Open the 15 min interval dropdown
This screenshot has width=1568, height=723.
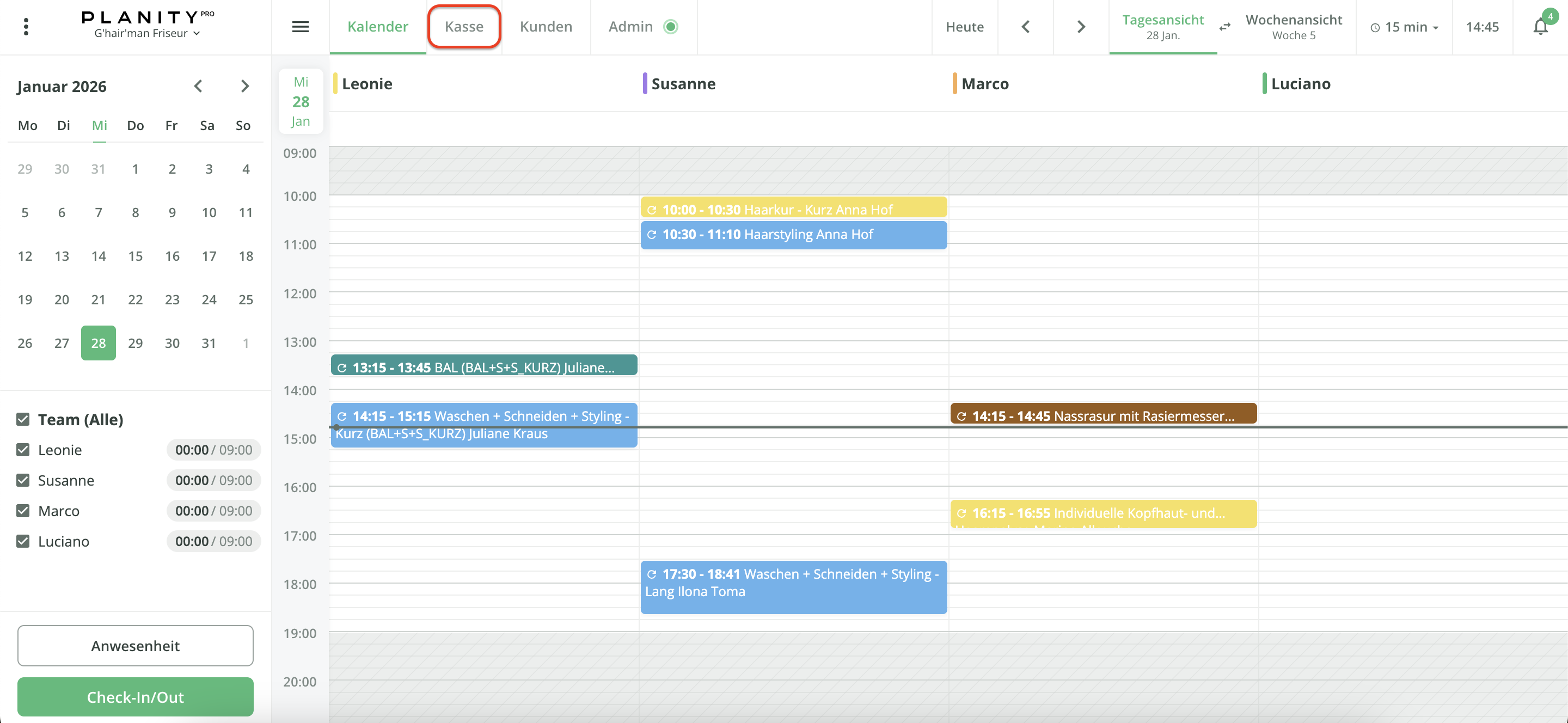click(x=1404, y=27)
